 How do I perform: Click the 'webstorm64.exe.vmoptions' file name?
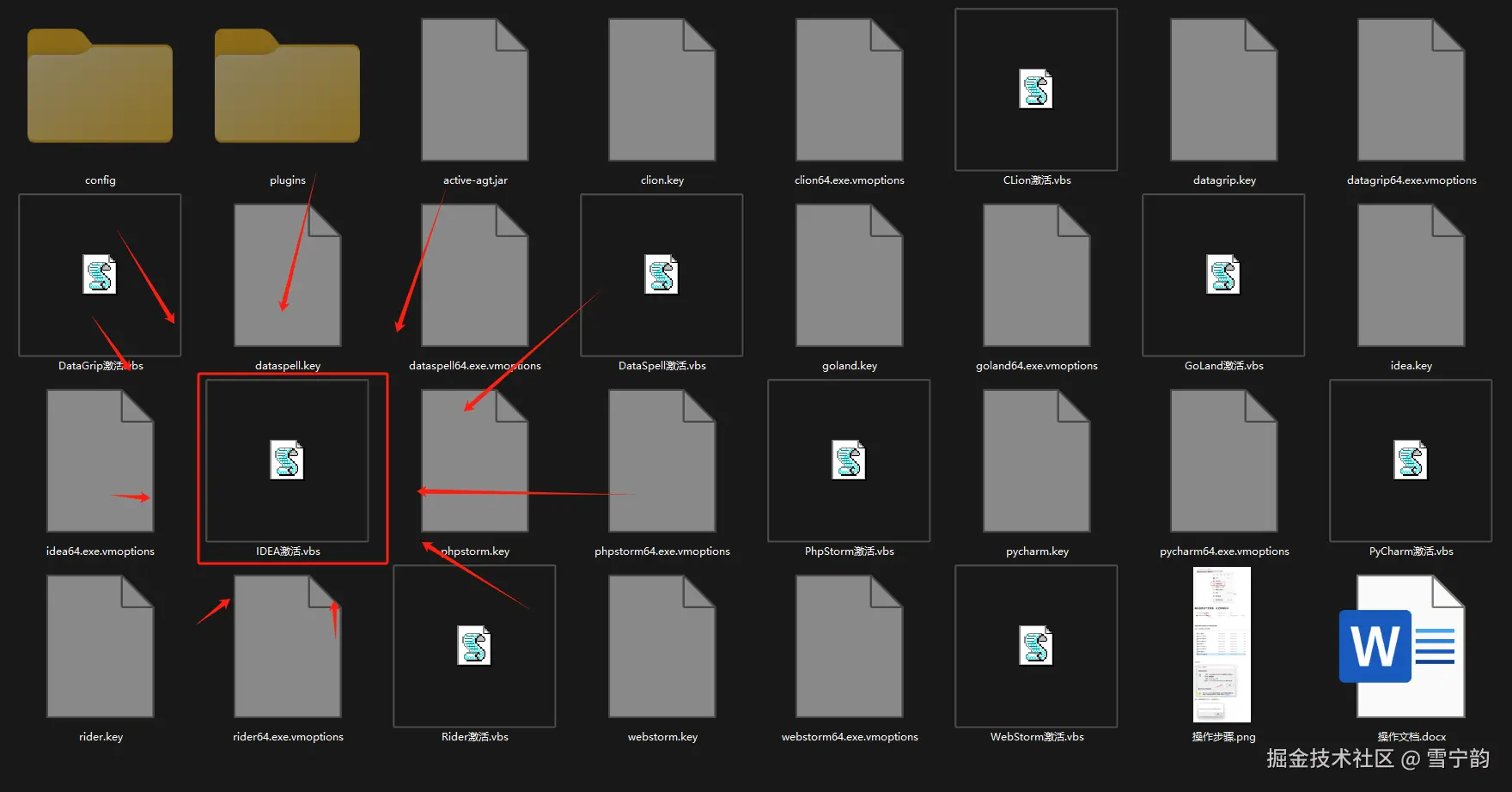pyautogui.click(x=850, y=737)
